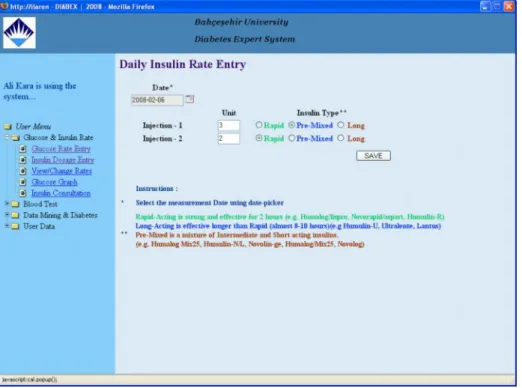Click the javascript:cal.popup() status bar text

[x=30, y=380]
